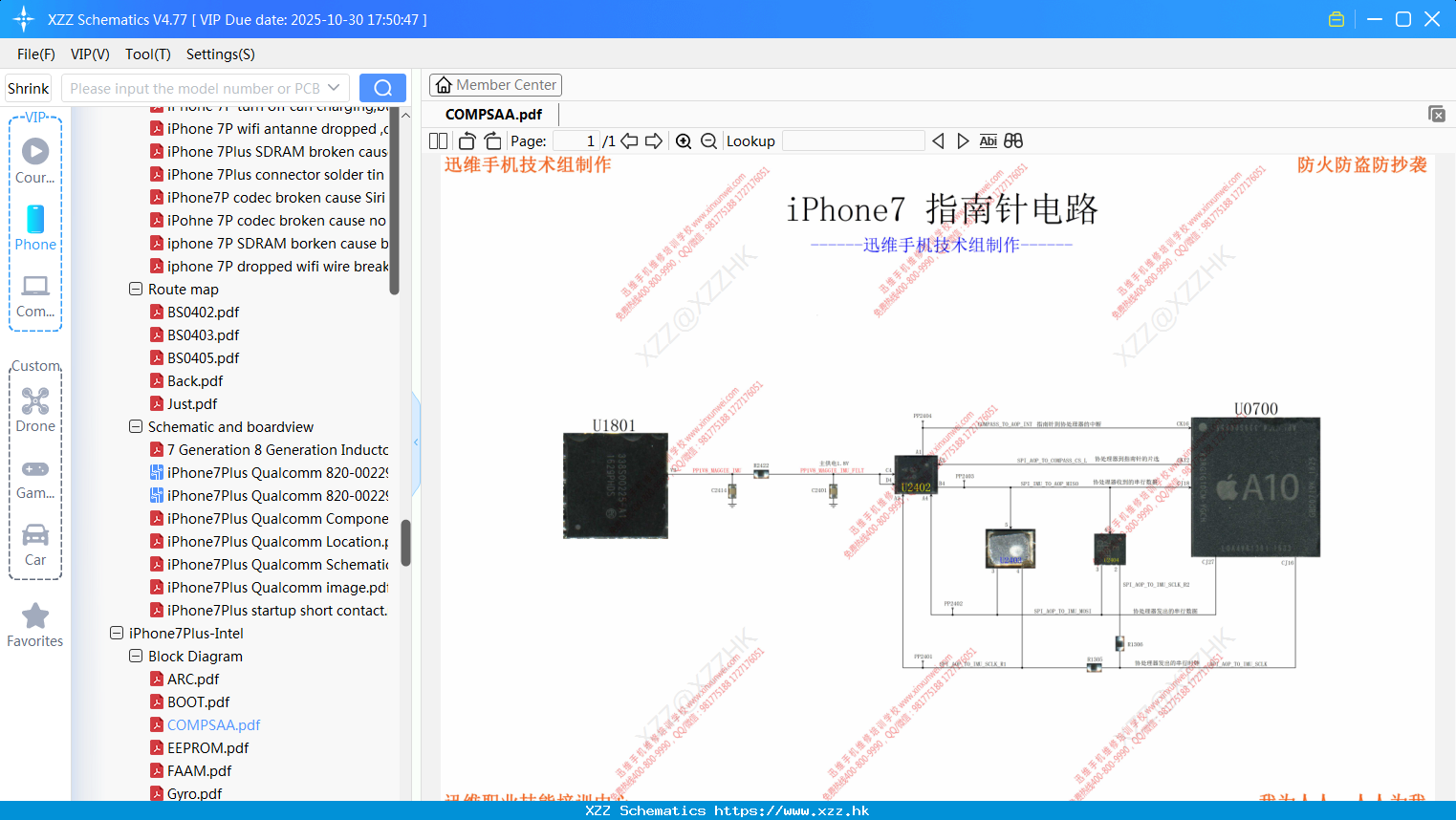Viewport: 1456px width, 820px height.
Task: Collapse Schematic and boardview folder
Action: pyautogui.click(x=136, y=426)
